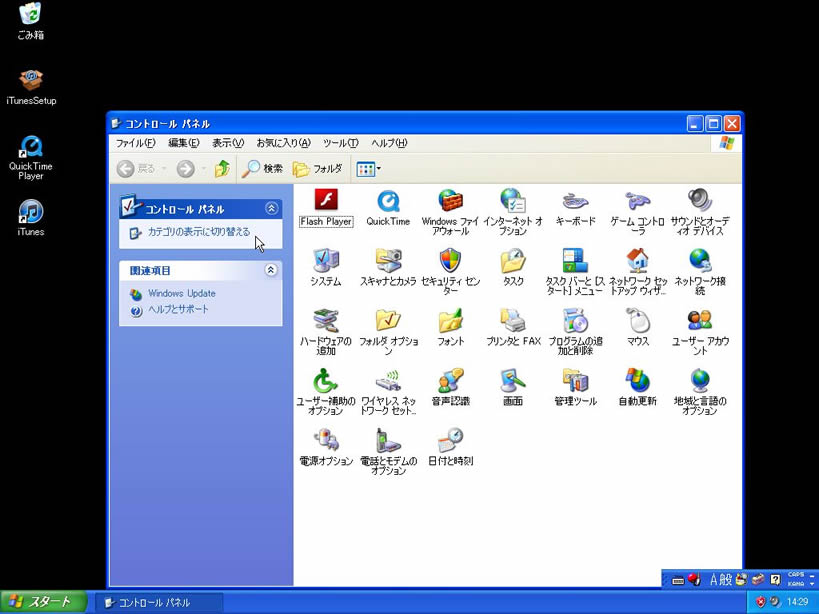Click the taskbar clock showing 14:29
The height and width of the screenshot is (614, 819).
797,602
